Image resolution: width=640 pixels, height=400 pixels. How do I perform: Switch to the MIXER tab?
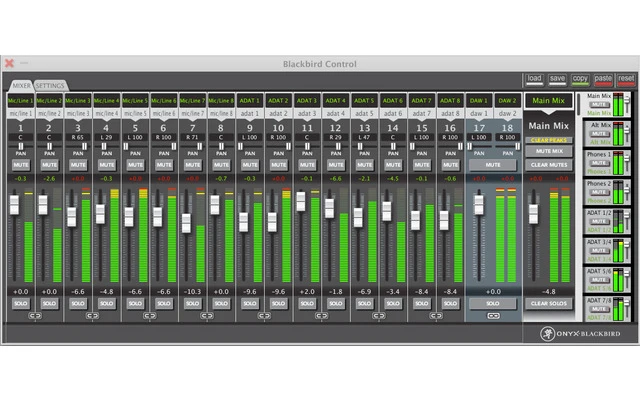tap(21, 85)
